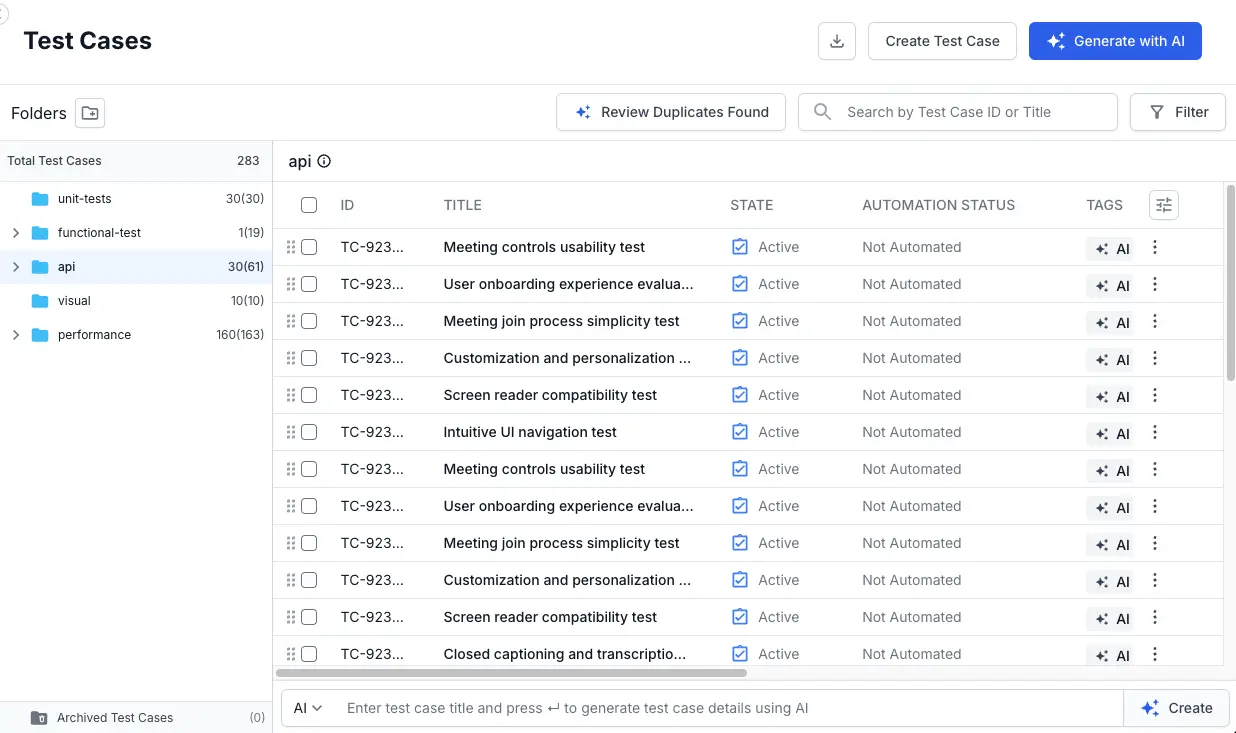Click the AI tag on Closed captioning row

pos(1112,656)
